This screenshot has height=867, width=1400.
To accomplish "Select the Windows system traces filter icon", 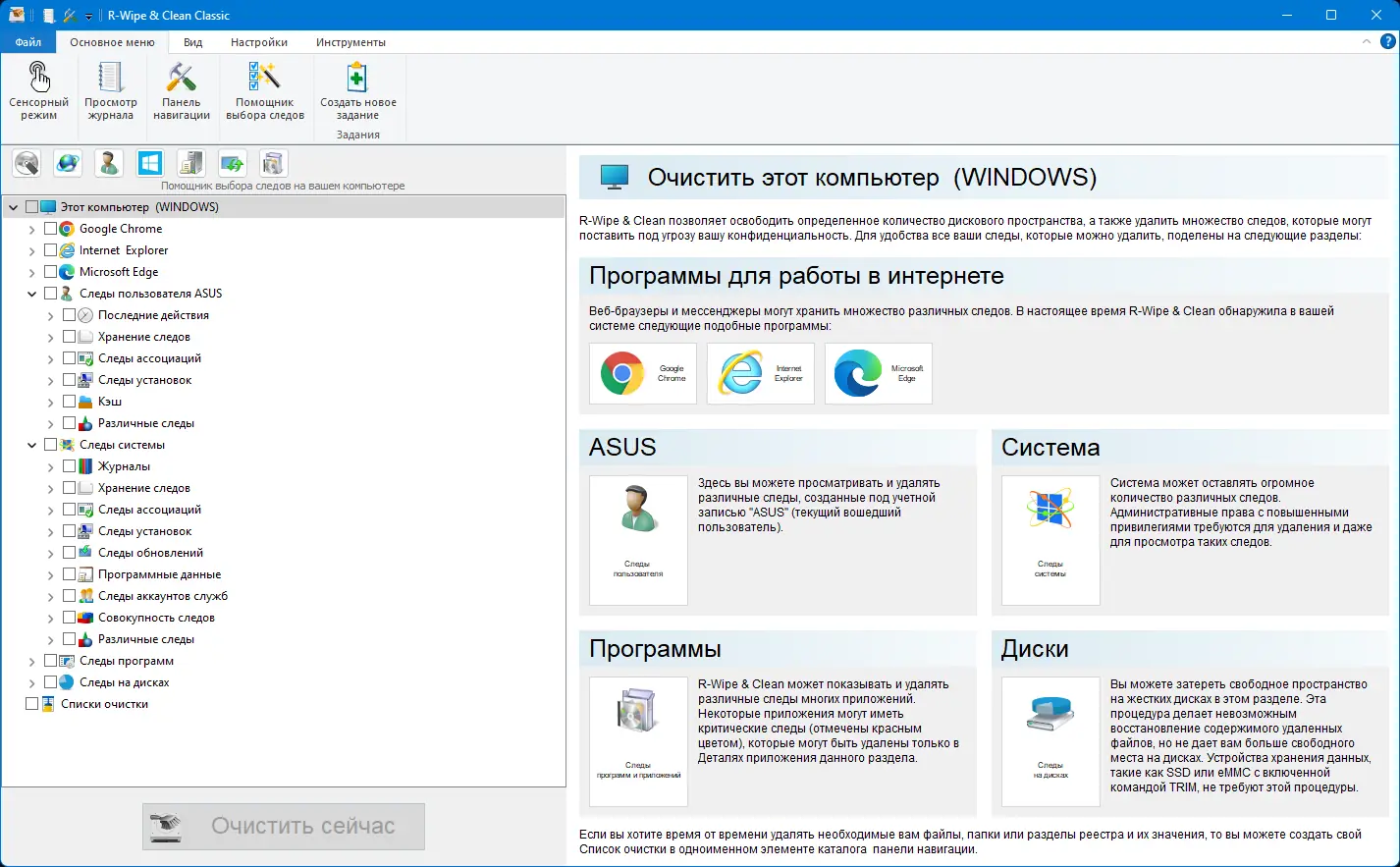I will (149, 163).
